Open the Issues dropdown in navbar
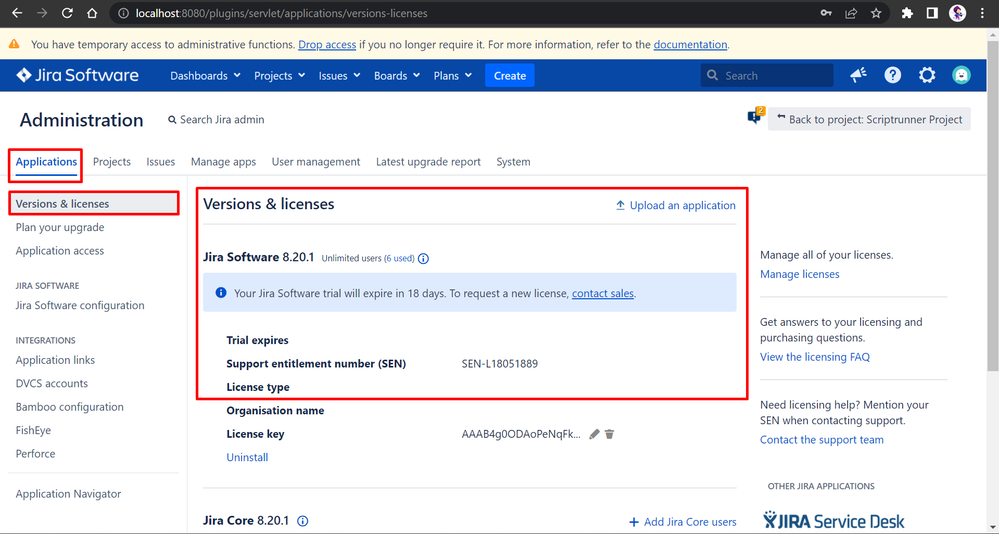The width and height of the screenshot is (999, 534). tap(339, 75)
